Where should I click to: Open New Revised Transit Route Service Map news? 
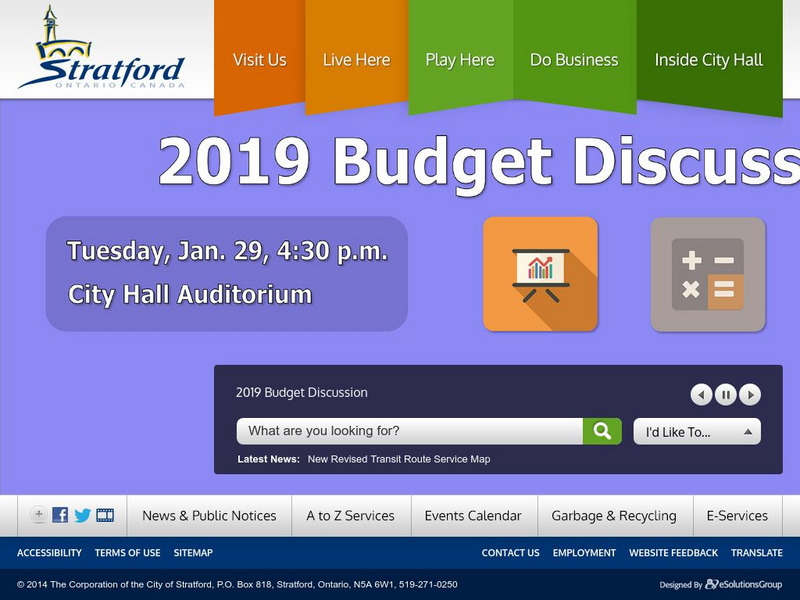point(399,459)
